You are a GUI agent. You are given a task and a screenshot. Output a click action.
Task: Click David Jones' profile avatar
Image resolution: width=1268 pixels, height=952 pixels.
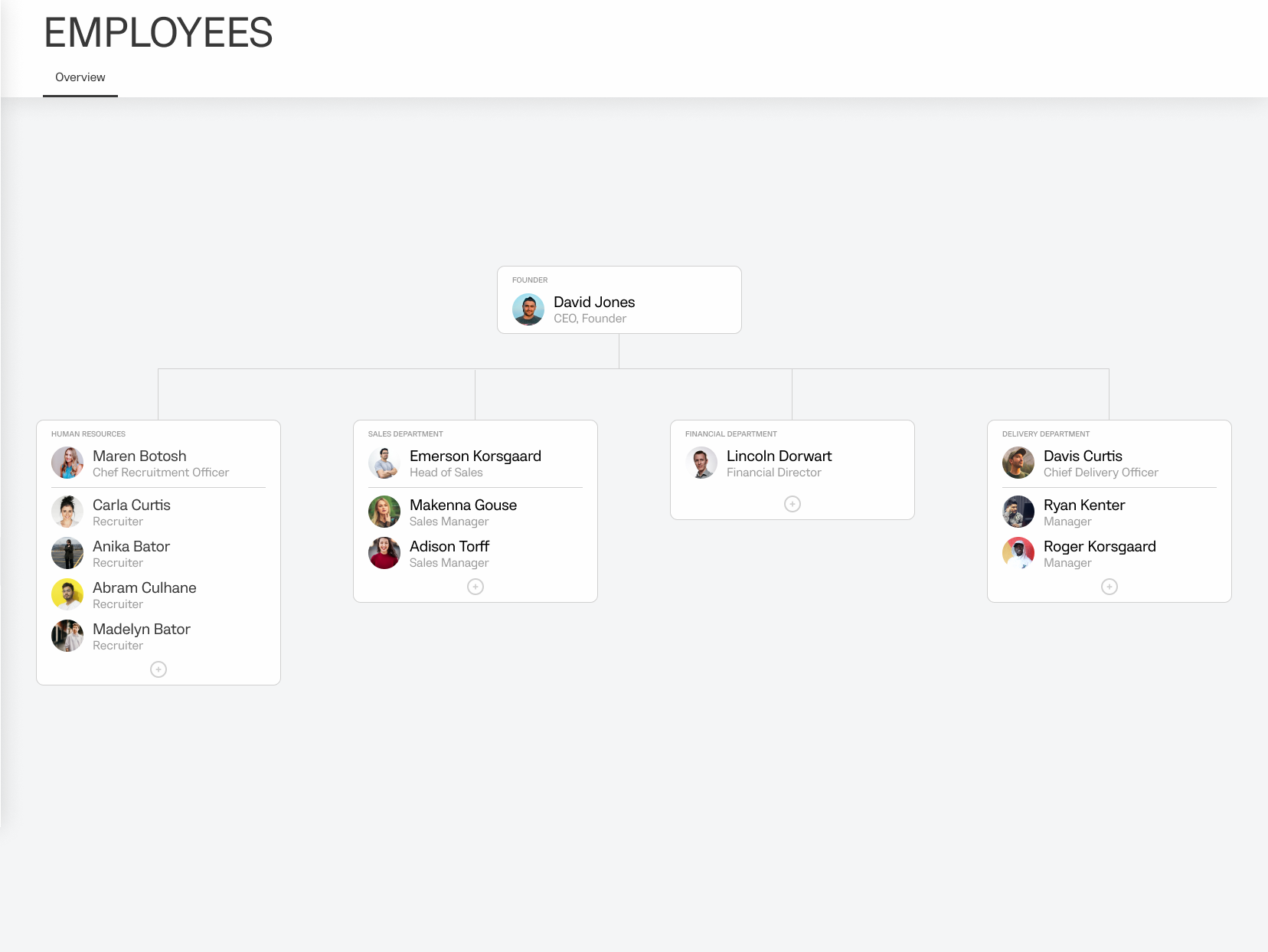[528, 309]
